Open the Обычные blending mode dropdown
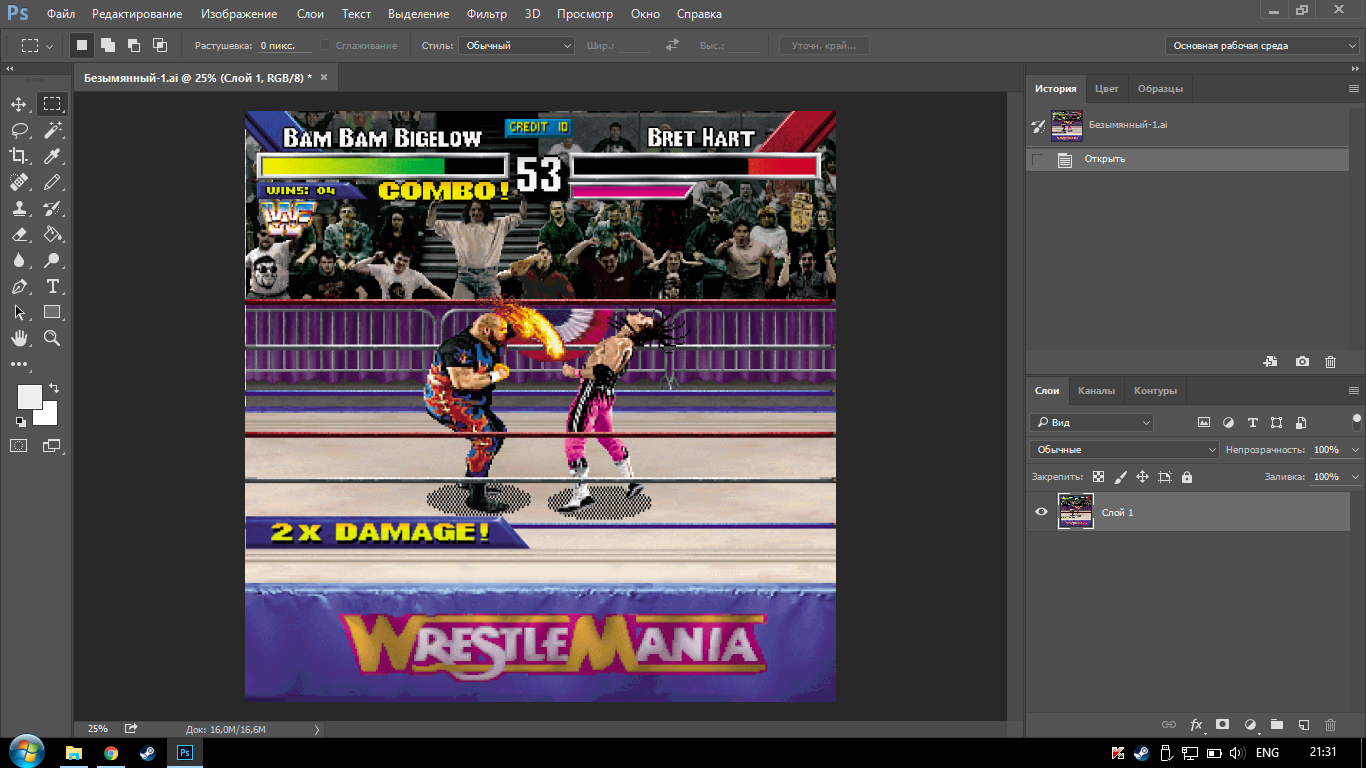This screenshot has width=1366, height=768. 1124,450
